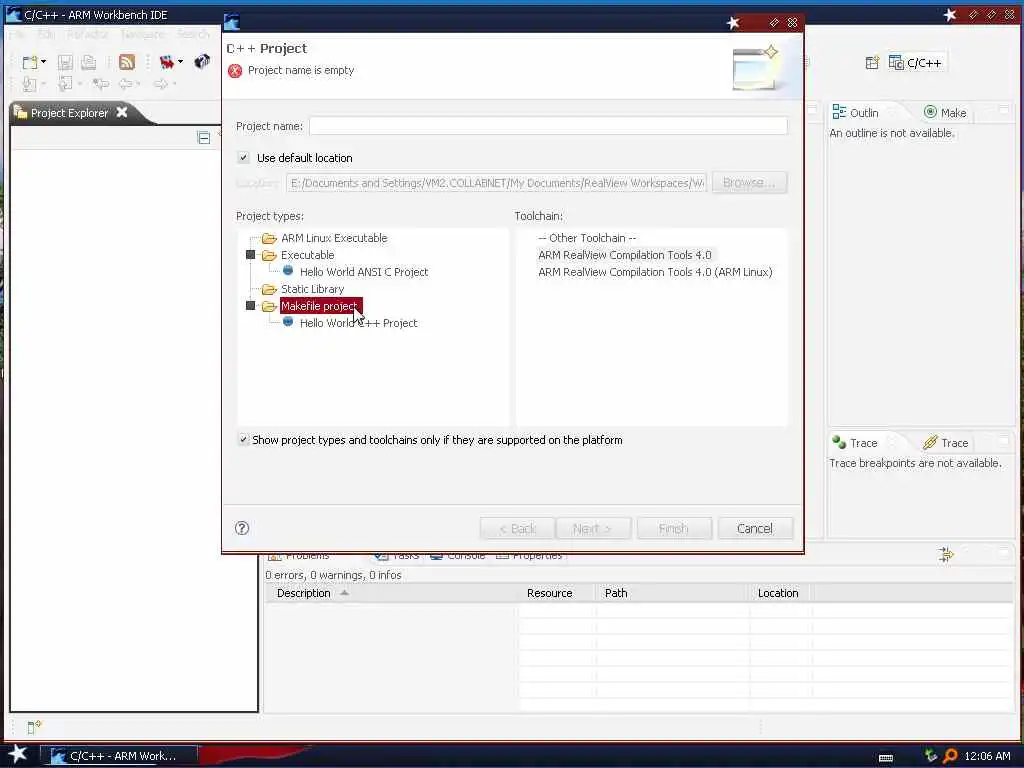Click the status bar icon at bottom left
The image size is (1024, 768).
[34, 726]
